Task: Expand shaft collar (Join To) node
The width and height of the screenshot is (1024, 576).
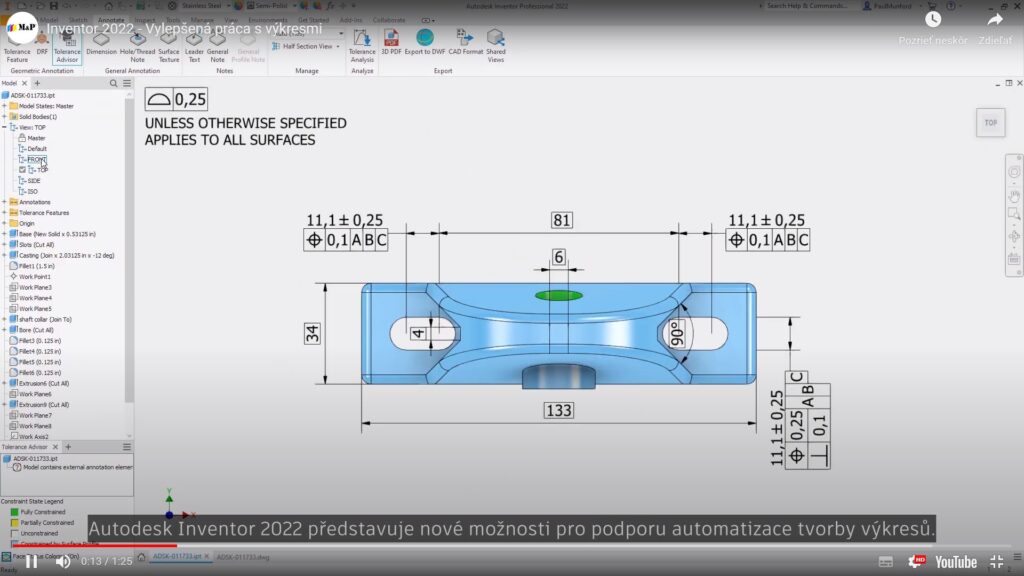Action: tap(5, 319)
